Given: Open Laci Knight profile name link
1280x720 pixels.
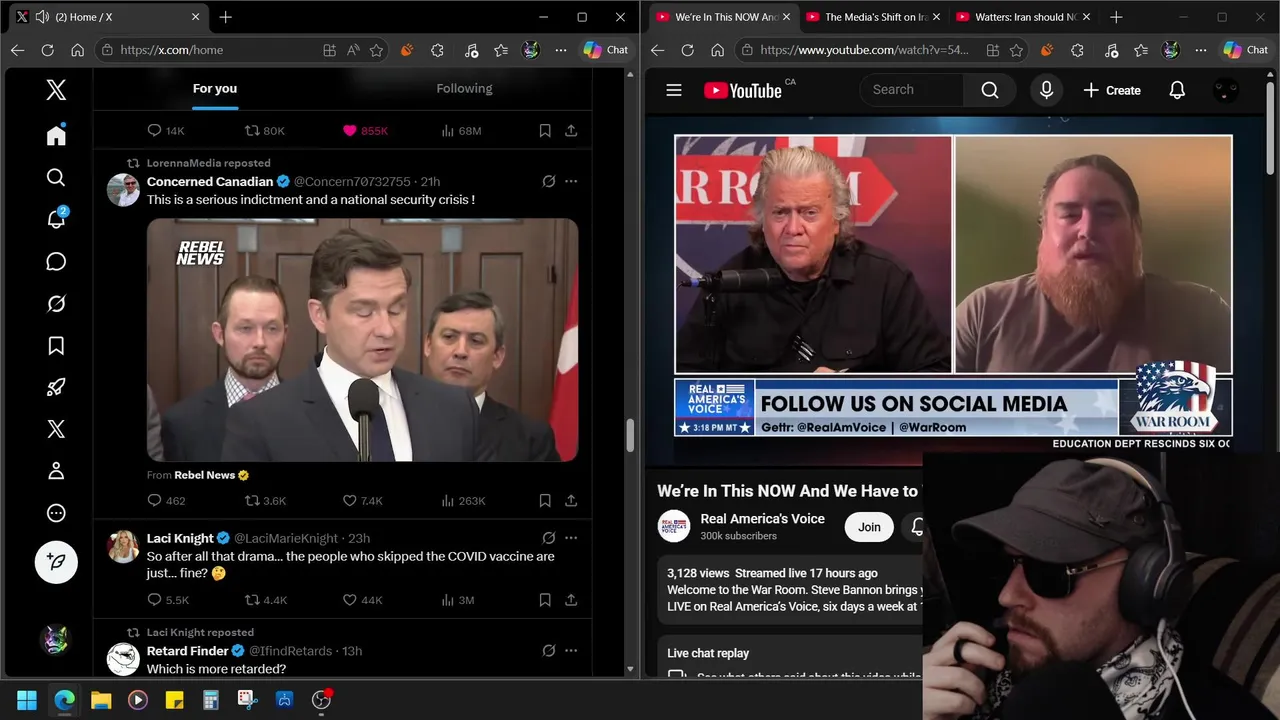Looking at the screenshot, I should (181, 538).
